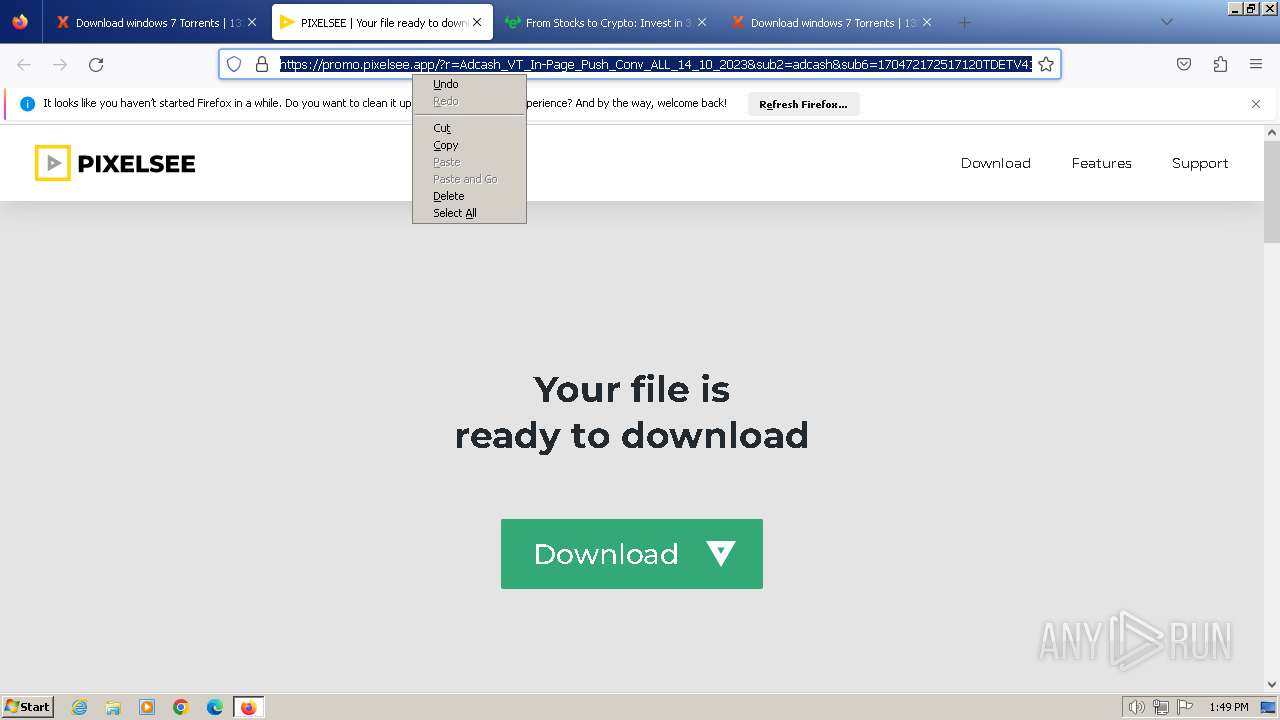The height and width of the screenshot is (720, 1280).
Task: Choose Undo from context menu
Action: click(x=469, y=84)
